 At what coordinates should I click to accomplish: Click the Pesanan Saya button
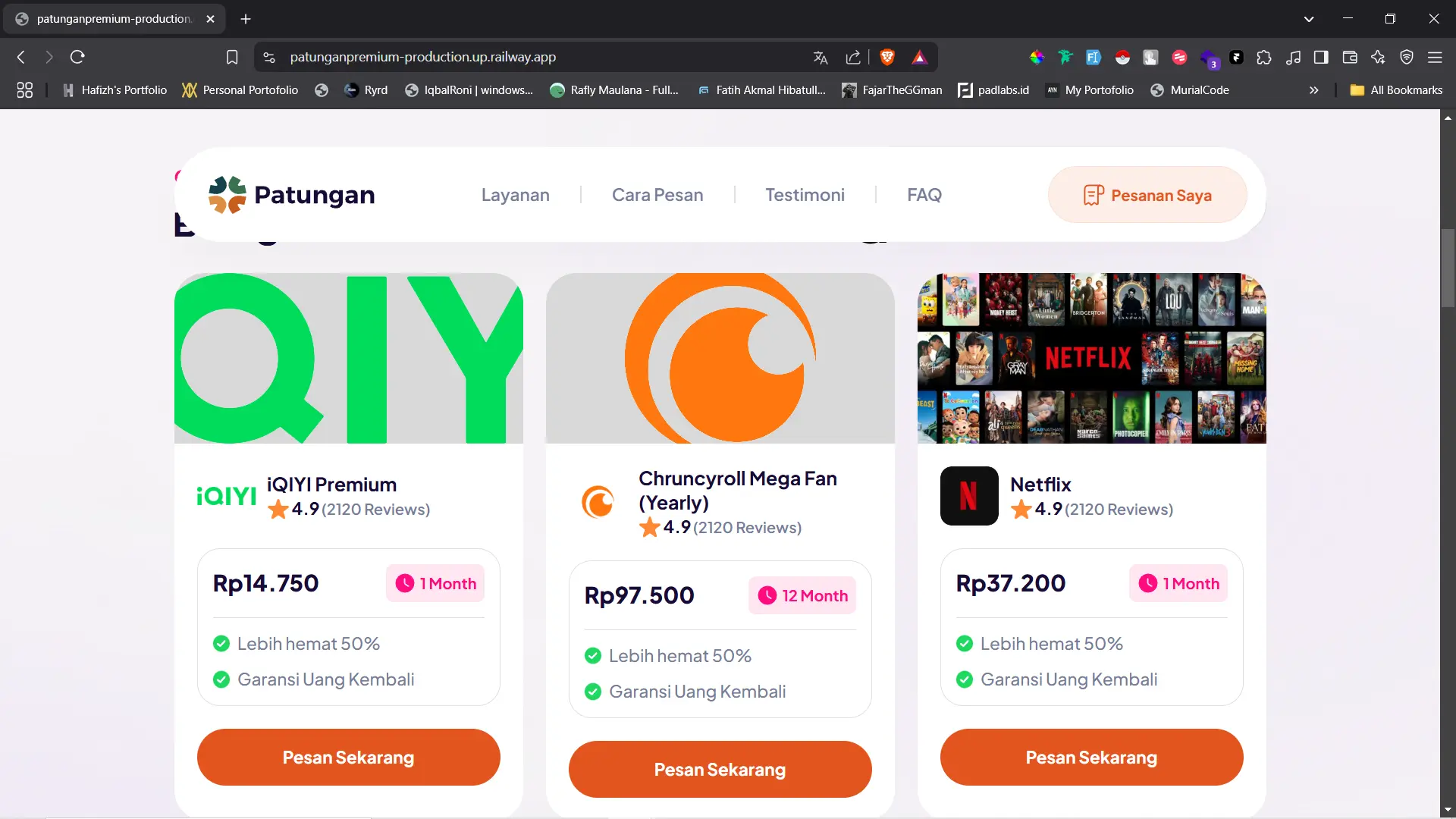pos(1147,195)
